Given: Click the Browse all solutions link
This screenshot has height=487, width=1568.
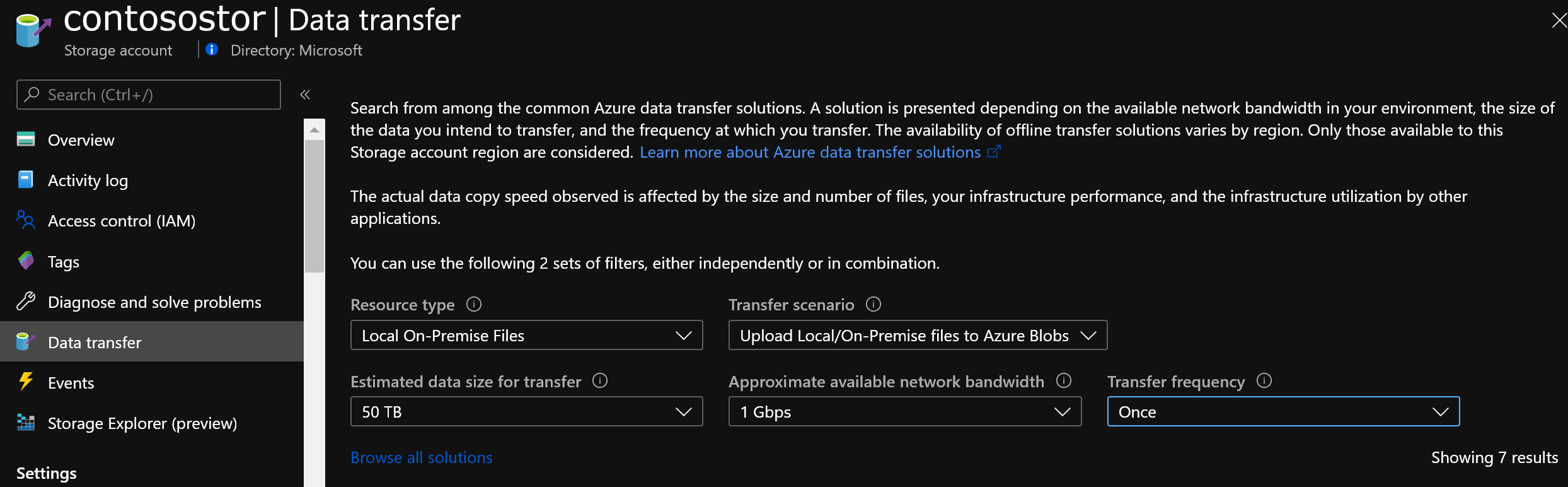Looking at the screenshot, I should coord(421,457).
